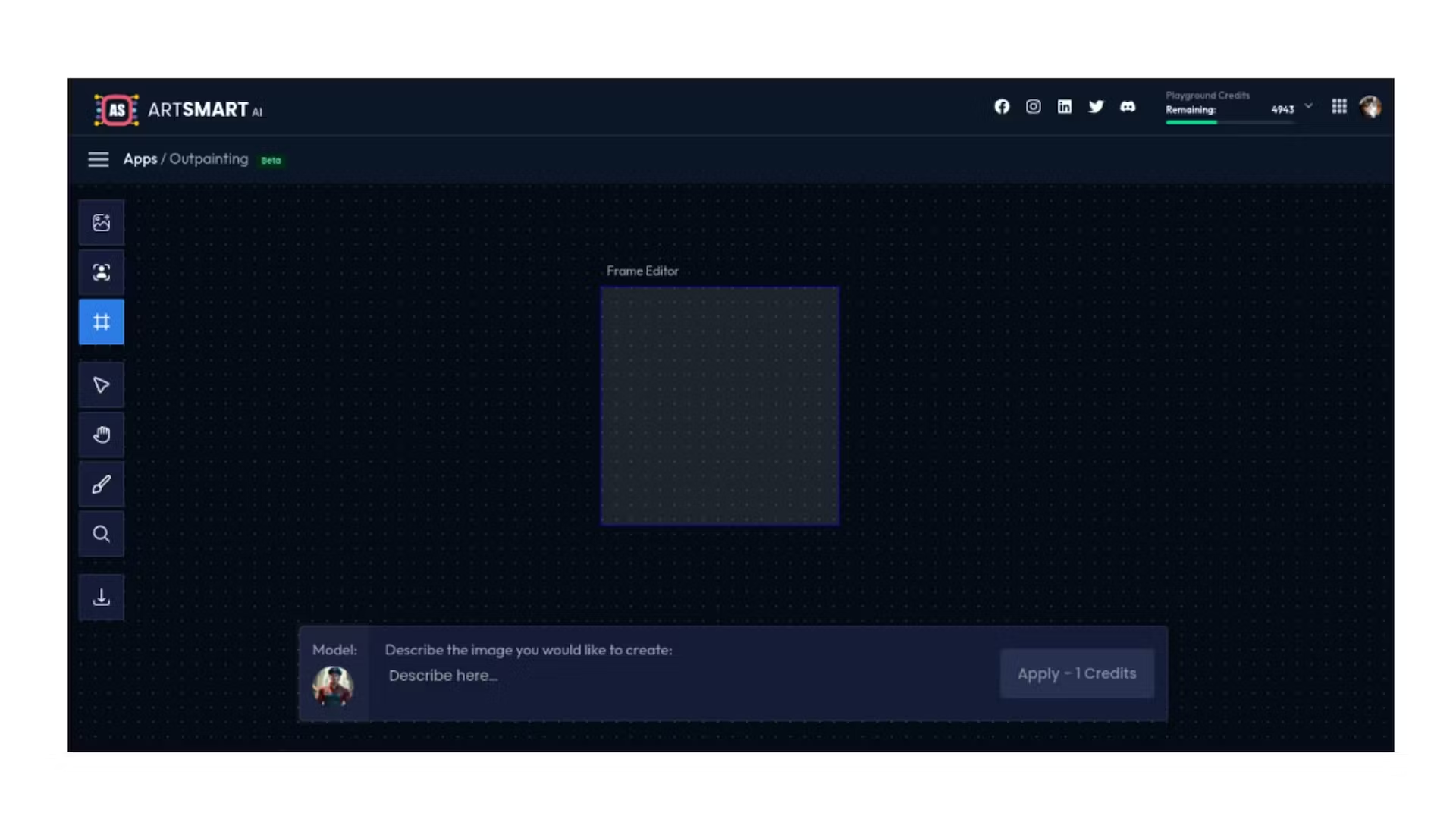Activate the Frame tool in the sidebar

click(x=102, y=322)
